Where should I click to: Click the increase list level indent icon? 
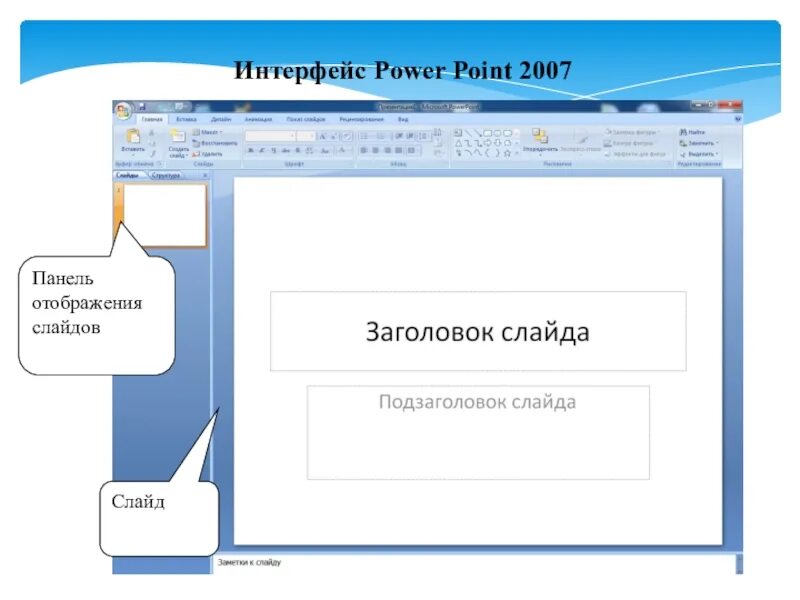coord(410,136)
